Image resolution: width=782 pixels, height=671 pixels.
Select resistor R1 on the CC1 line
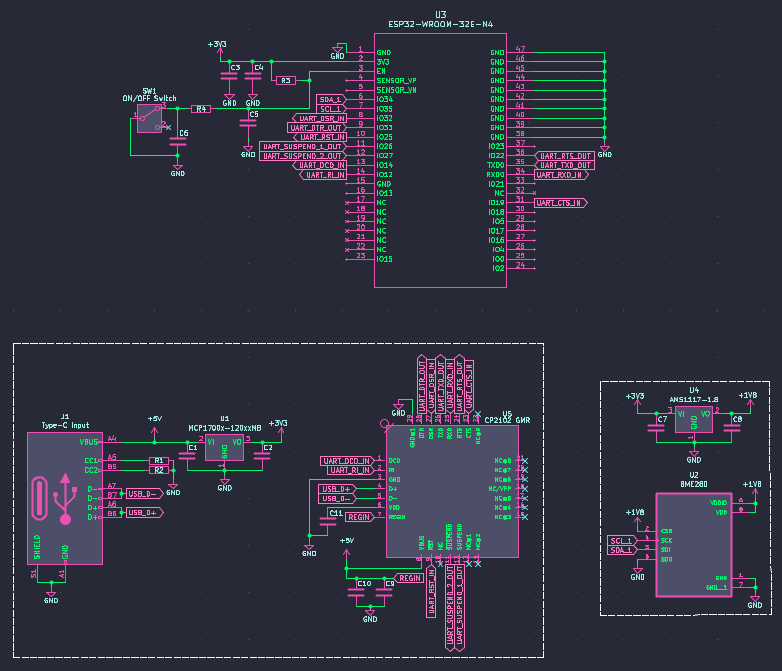click(x=158, y=460)
